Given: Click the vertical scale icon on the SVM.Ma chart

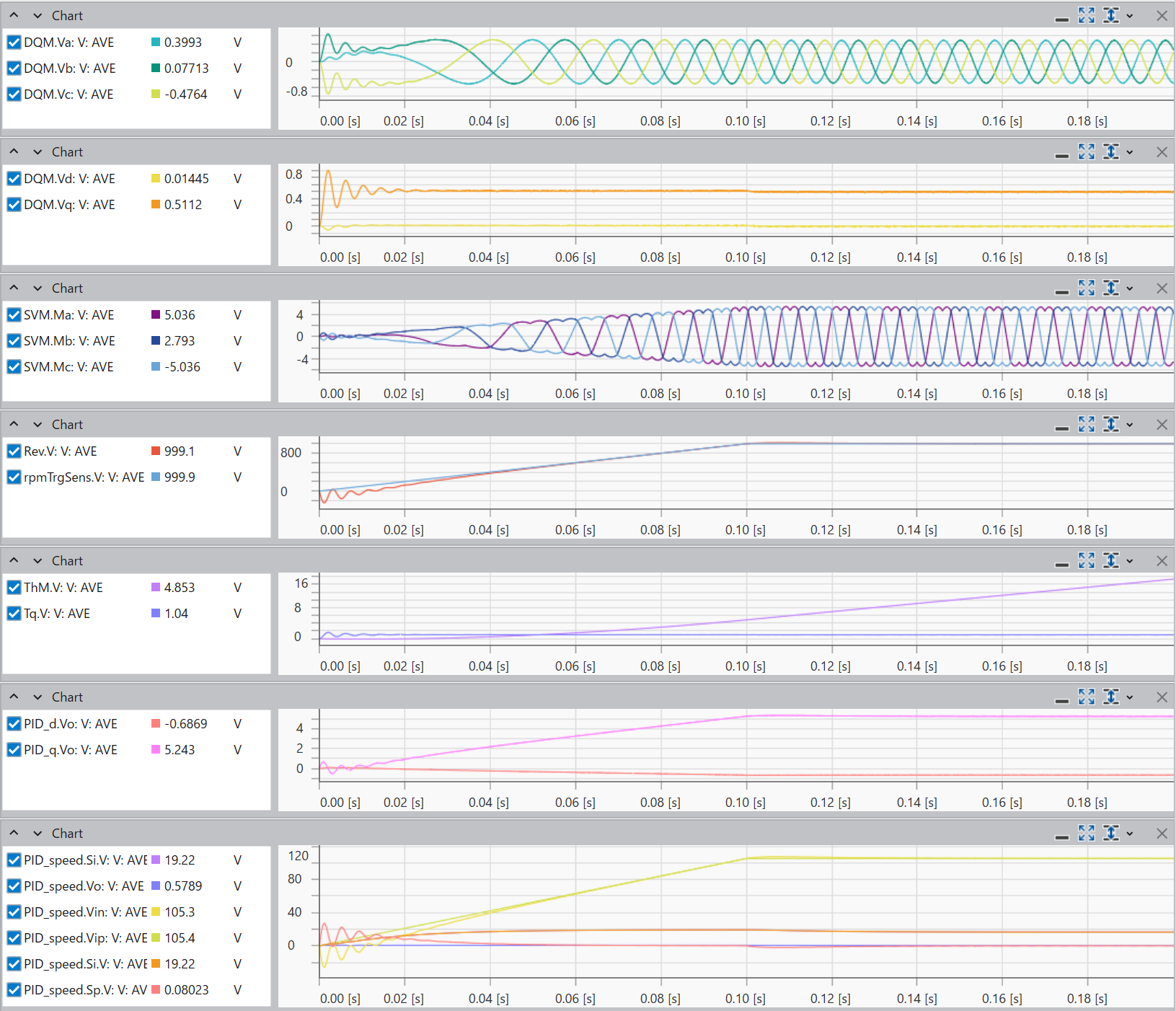Looking at the screenshot, I should [1111, 288].
